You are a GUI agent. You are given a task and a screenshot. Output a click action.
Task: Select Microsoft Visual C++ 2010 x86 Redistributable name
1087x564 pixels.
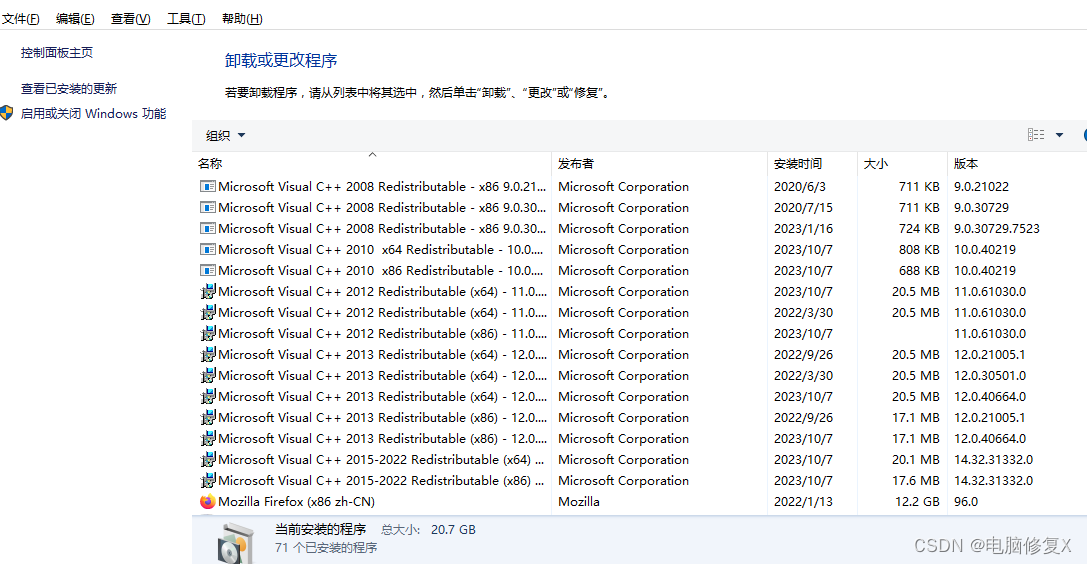(x=381, y=270)
